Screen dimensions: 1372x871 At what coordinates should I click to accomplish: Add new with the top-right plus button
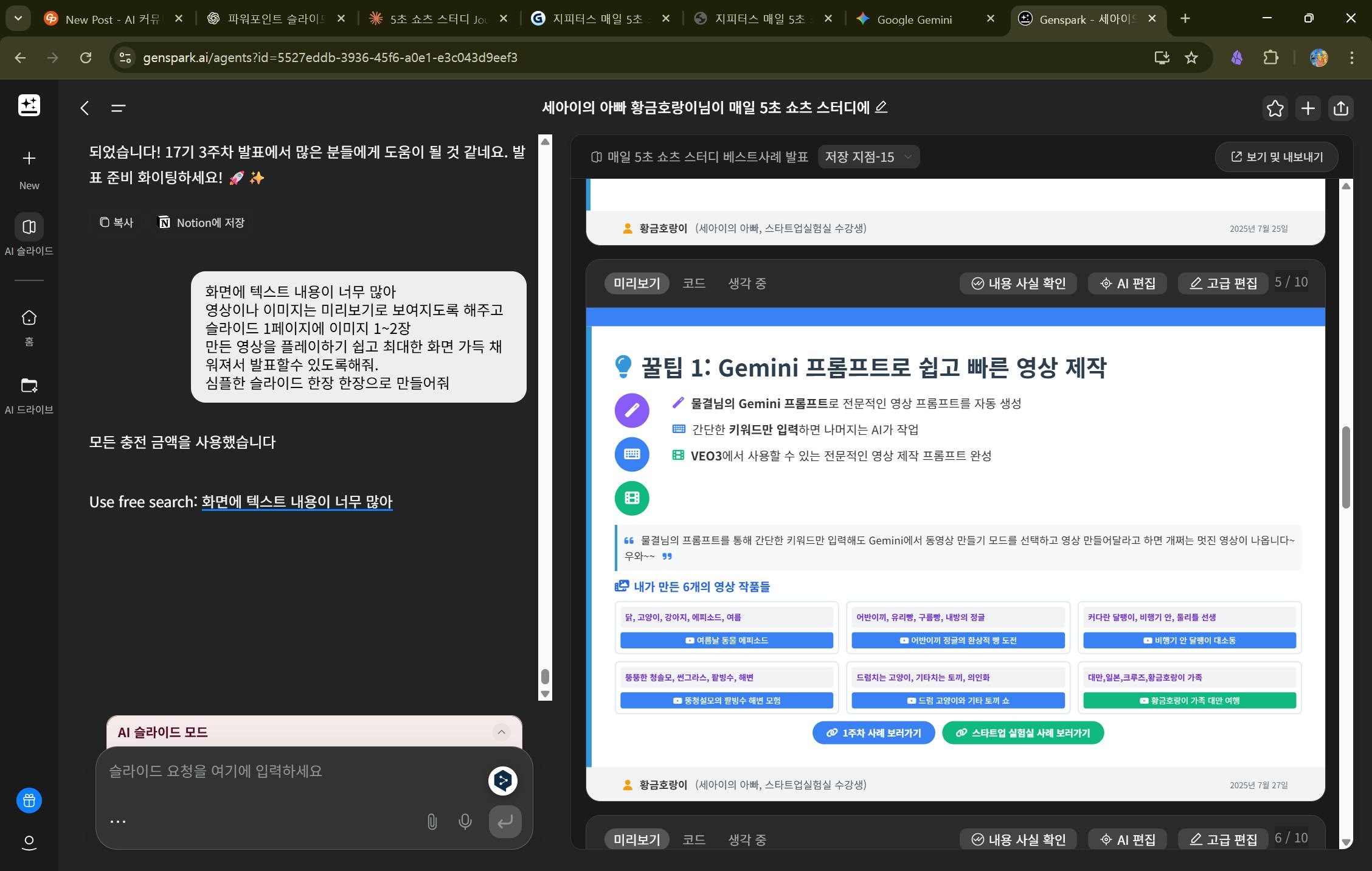coord(1308,108)
